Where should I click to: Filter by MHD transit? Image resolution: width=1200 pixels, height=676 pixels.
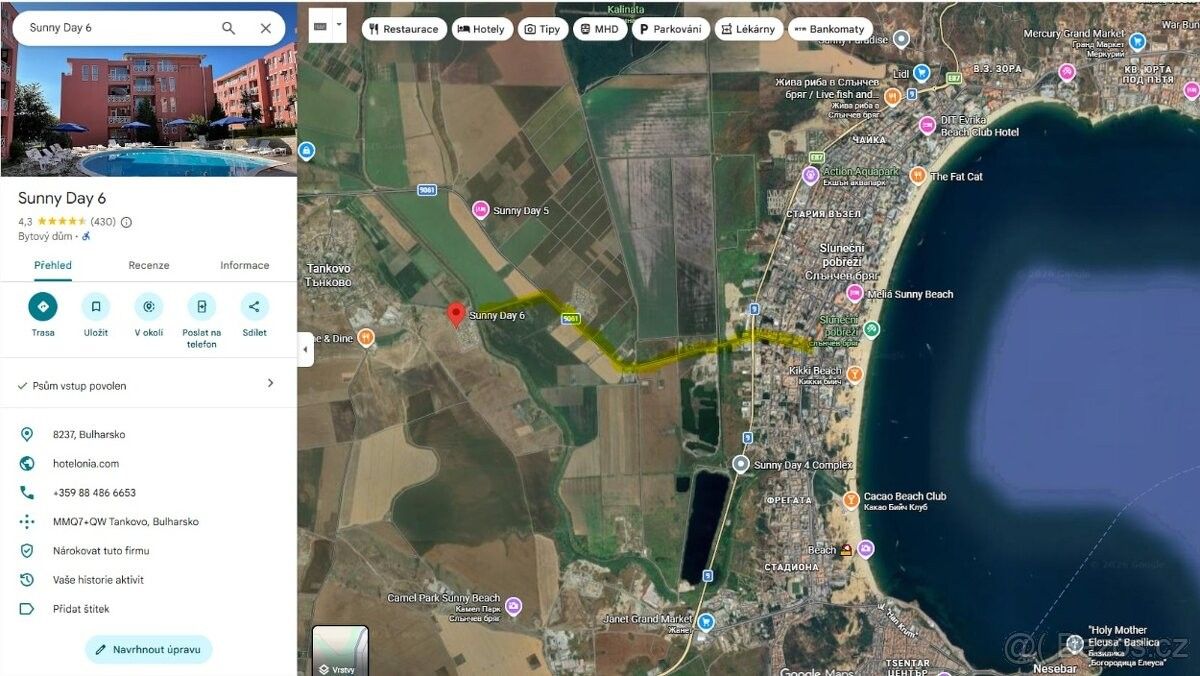[x=599, y=29]
